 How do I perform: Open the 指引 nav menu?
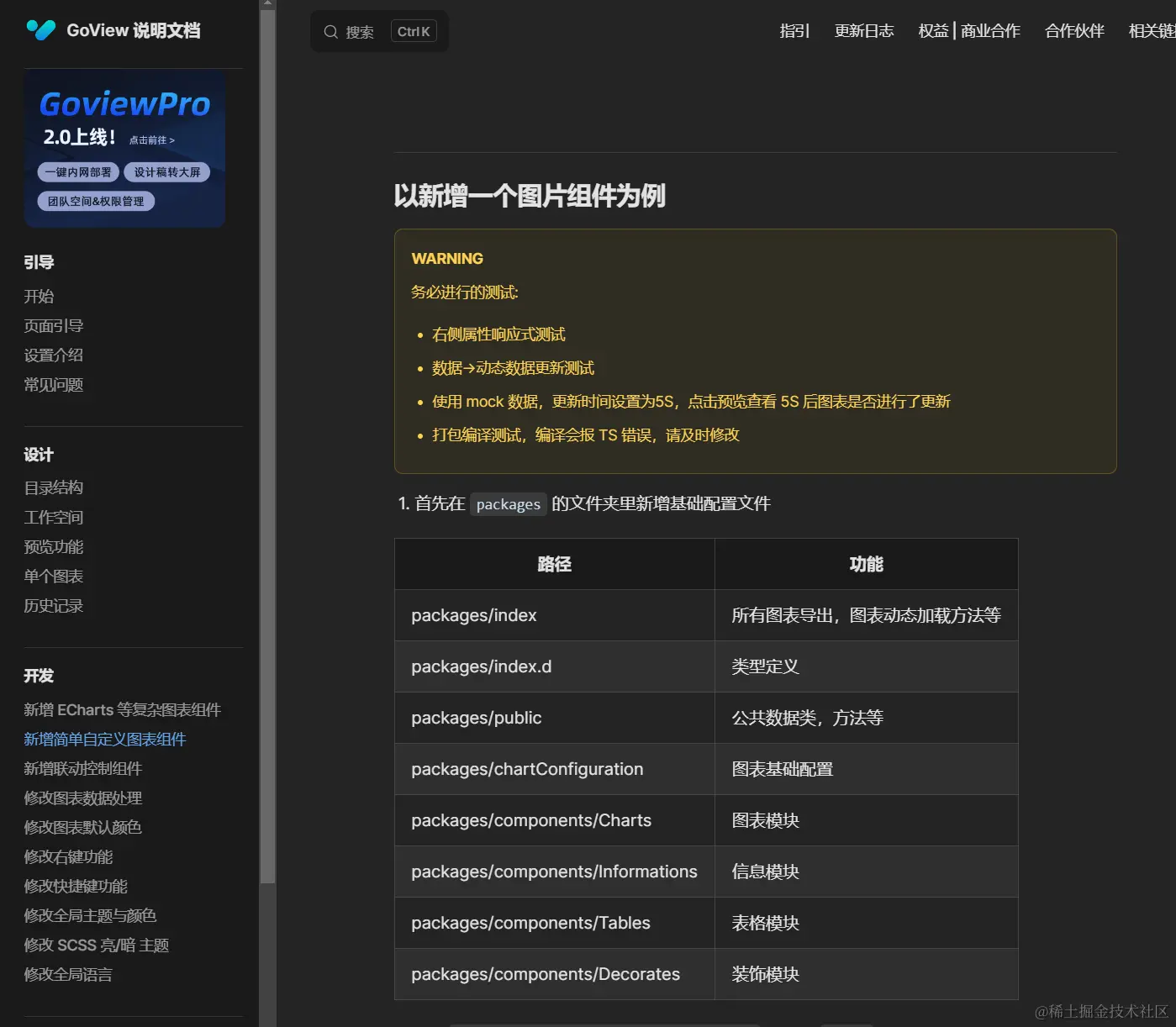(x=794, y=31)
